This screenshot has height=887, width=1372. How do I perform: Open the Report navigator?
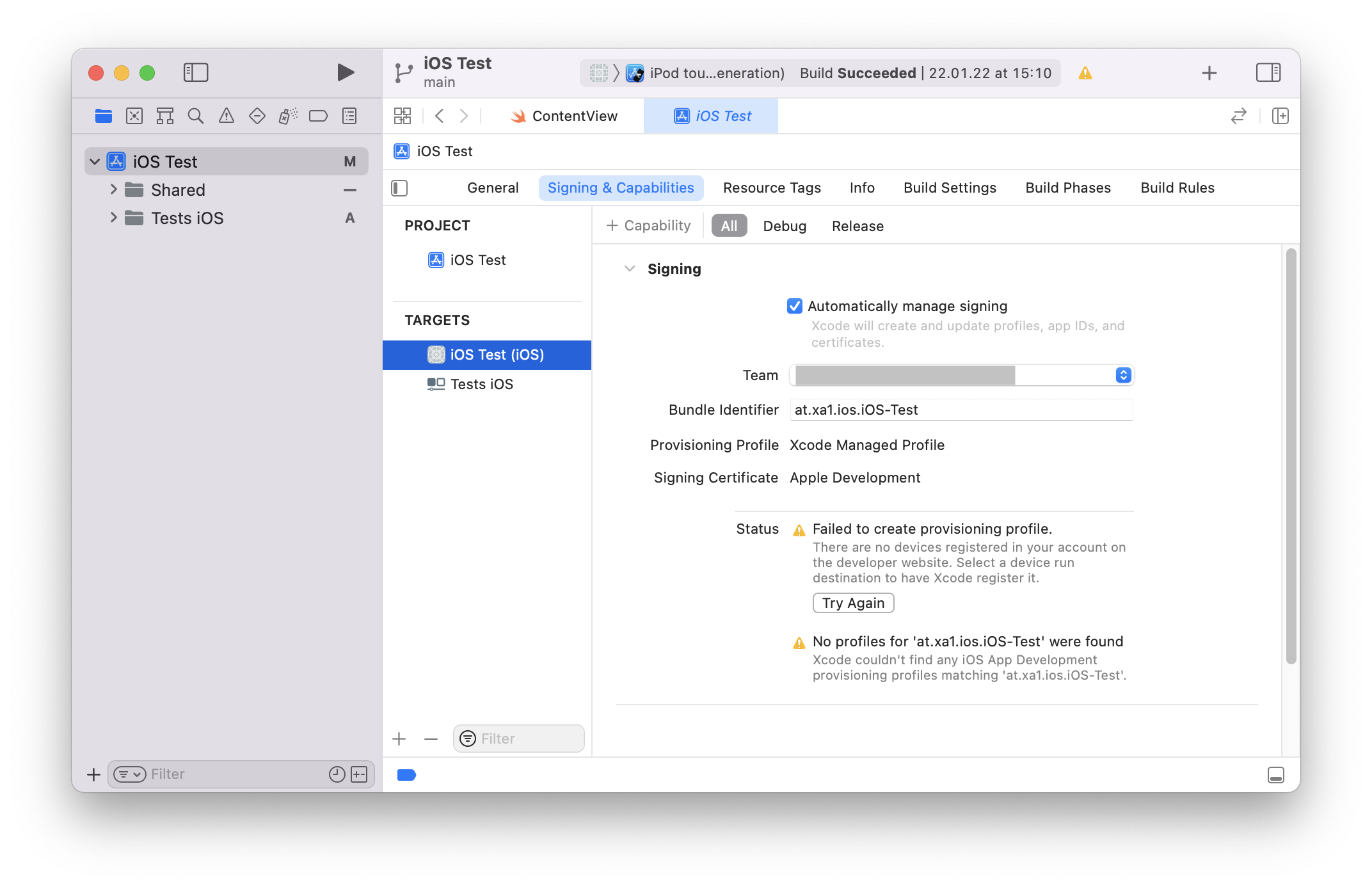tap(349, 116)
